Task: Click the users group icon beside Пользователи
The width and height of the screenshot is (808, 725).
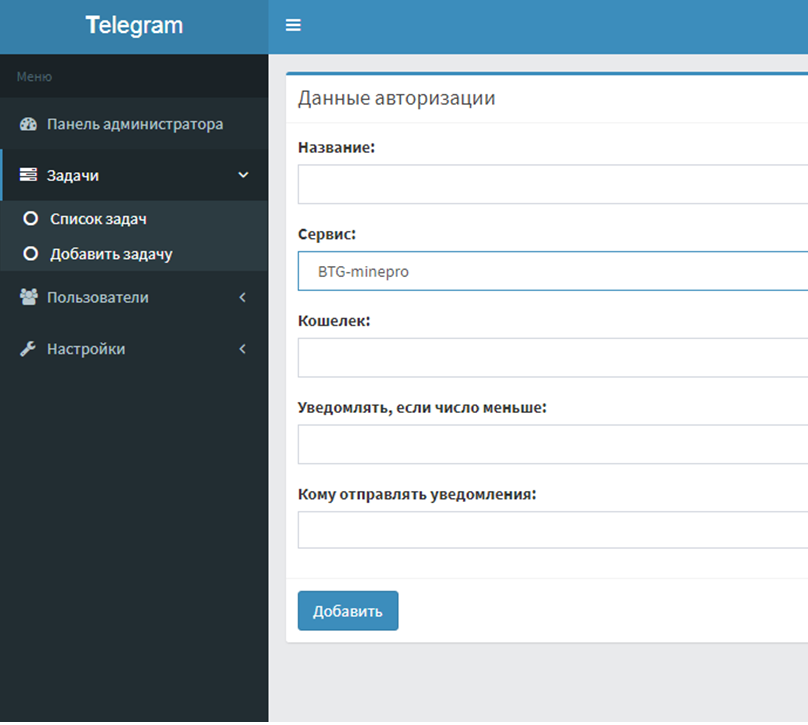Action: pyautogui.click(x=28, y=297)
